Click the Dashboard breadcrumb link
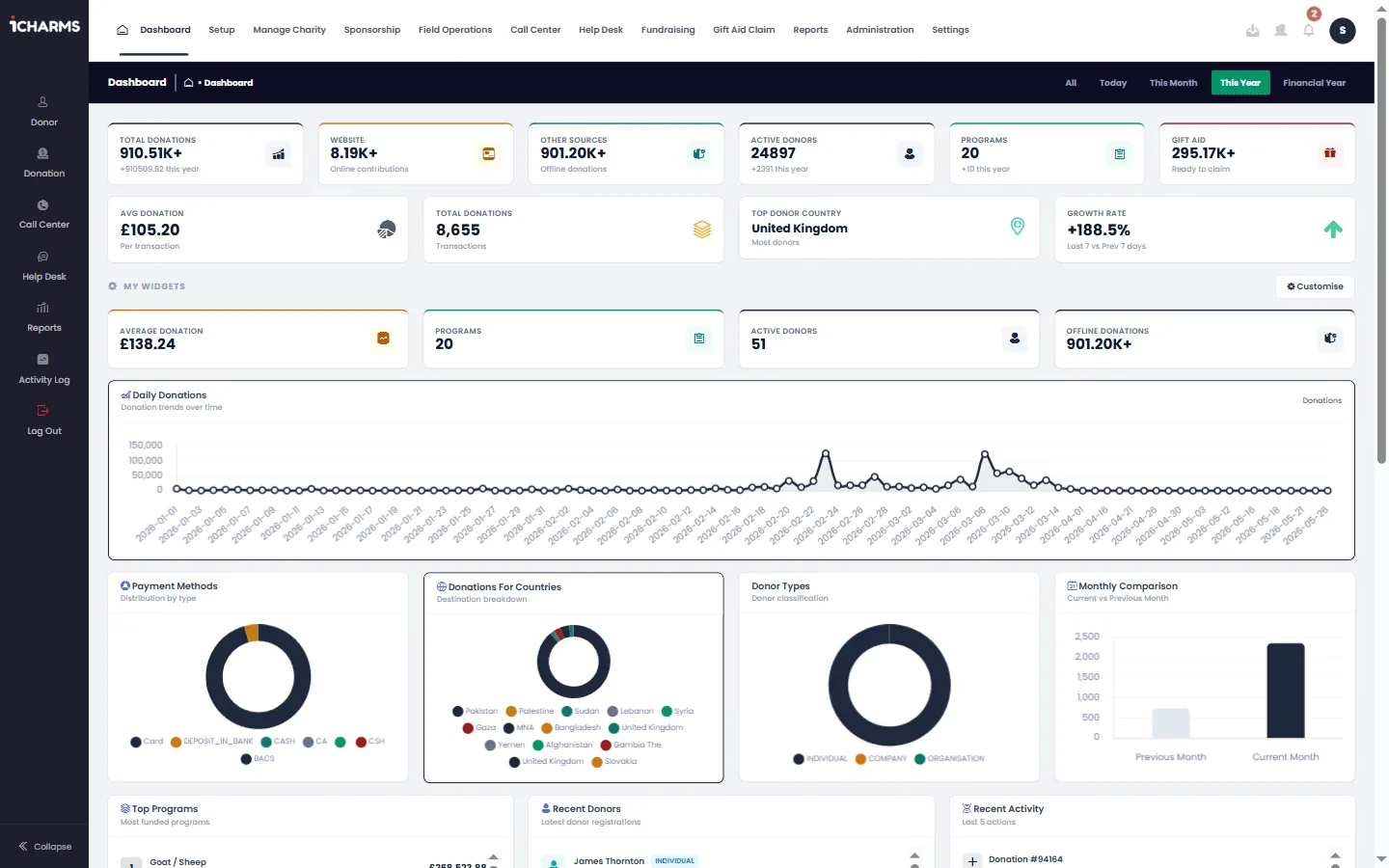 [x=229, y=83]
